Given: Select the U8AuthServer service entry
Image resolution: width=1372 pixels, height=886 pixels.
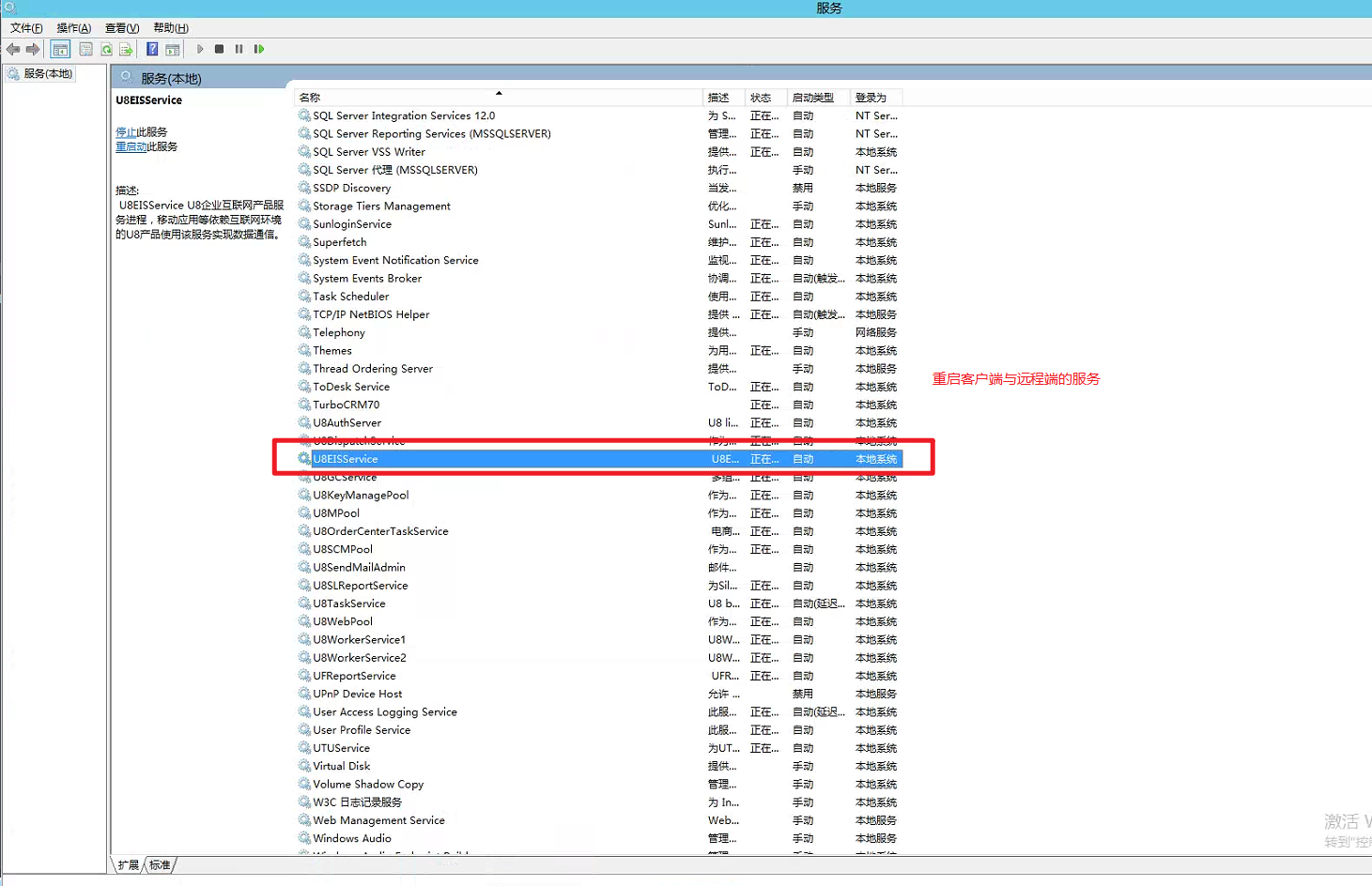Looking at the screenshot, I should [x=347, y=422].
